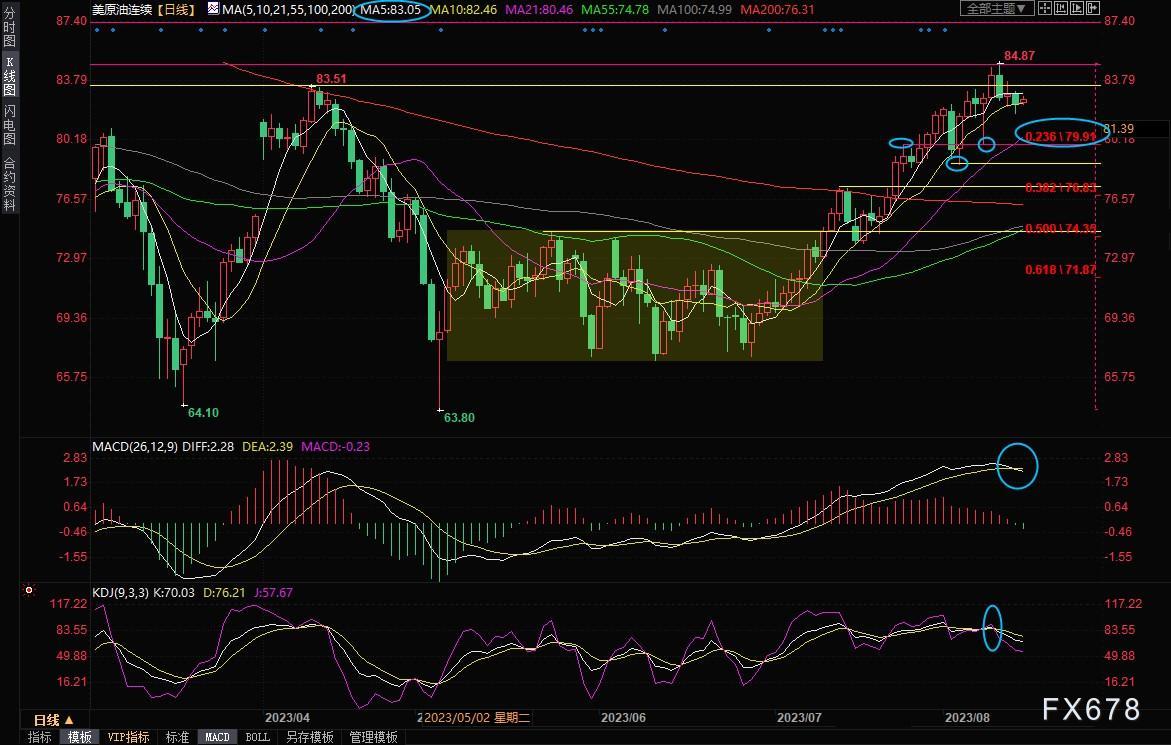Image resolution: width=1171 pixels, height=745 pixels.
Task: Click the MA indicator chart icon
Action: (213, 9)
